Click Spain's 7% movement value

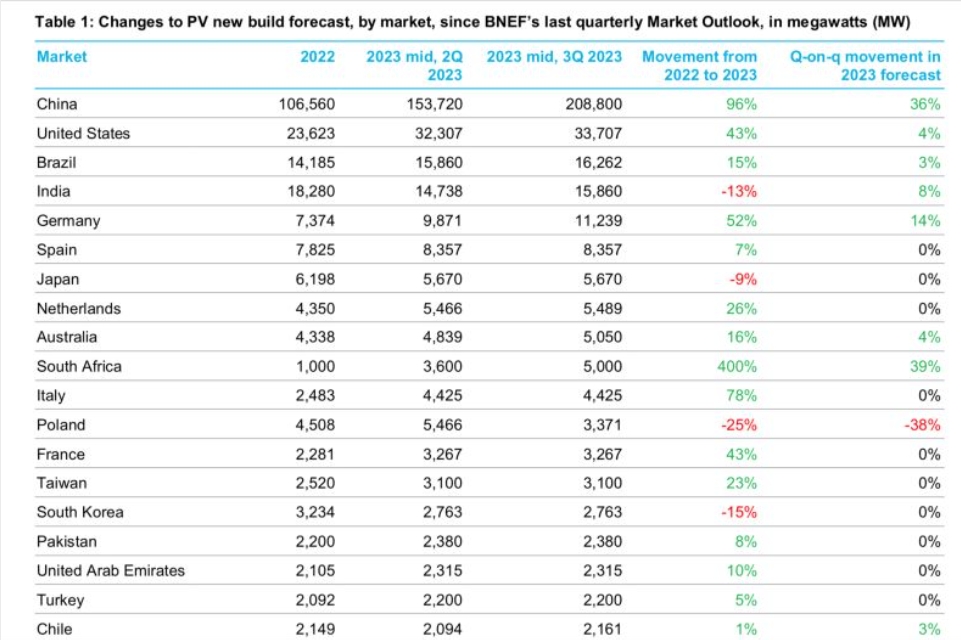pos(746,250)
